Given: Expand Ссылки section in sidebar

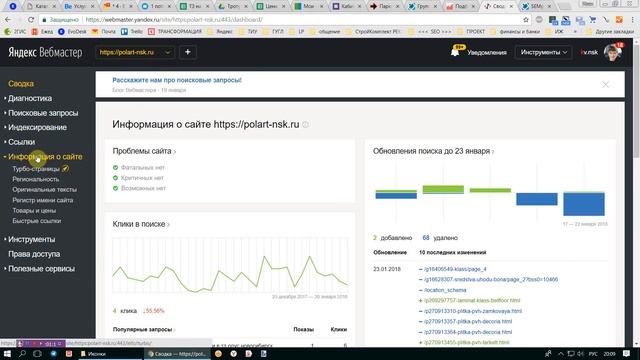Looking at the screenshot, I should tap(21, 142).
